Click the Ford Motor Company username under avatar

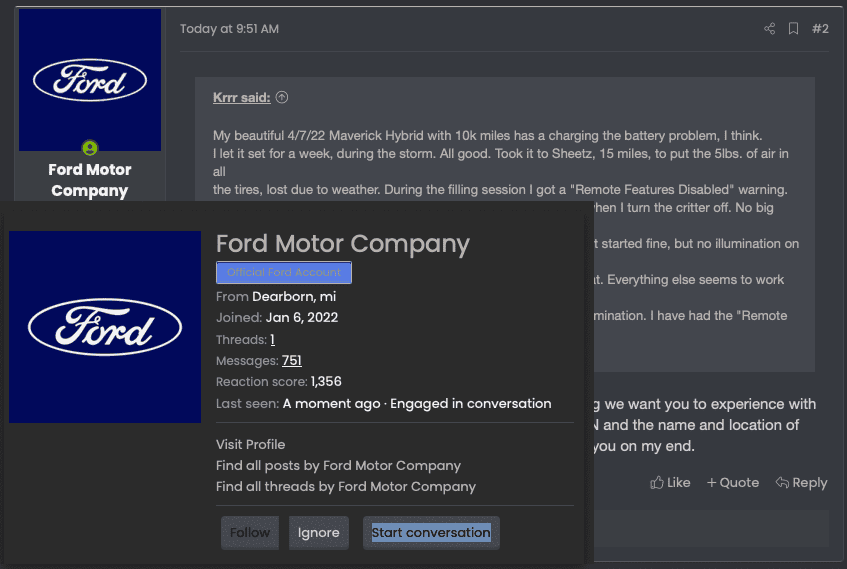(90, 180)
